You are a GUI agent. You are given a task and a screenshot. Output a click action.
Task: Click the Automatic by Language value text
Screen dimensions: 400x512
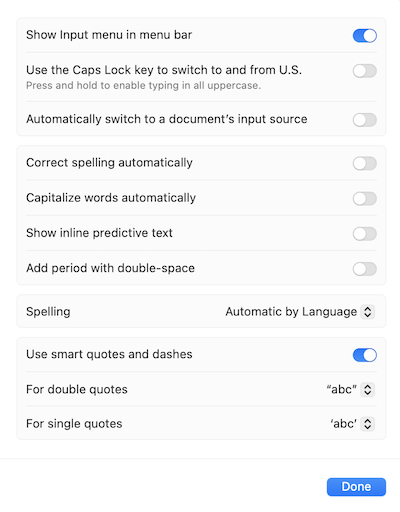coord(291,312)
